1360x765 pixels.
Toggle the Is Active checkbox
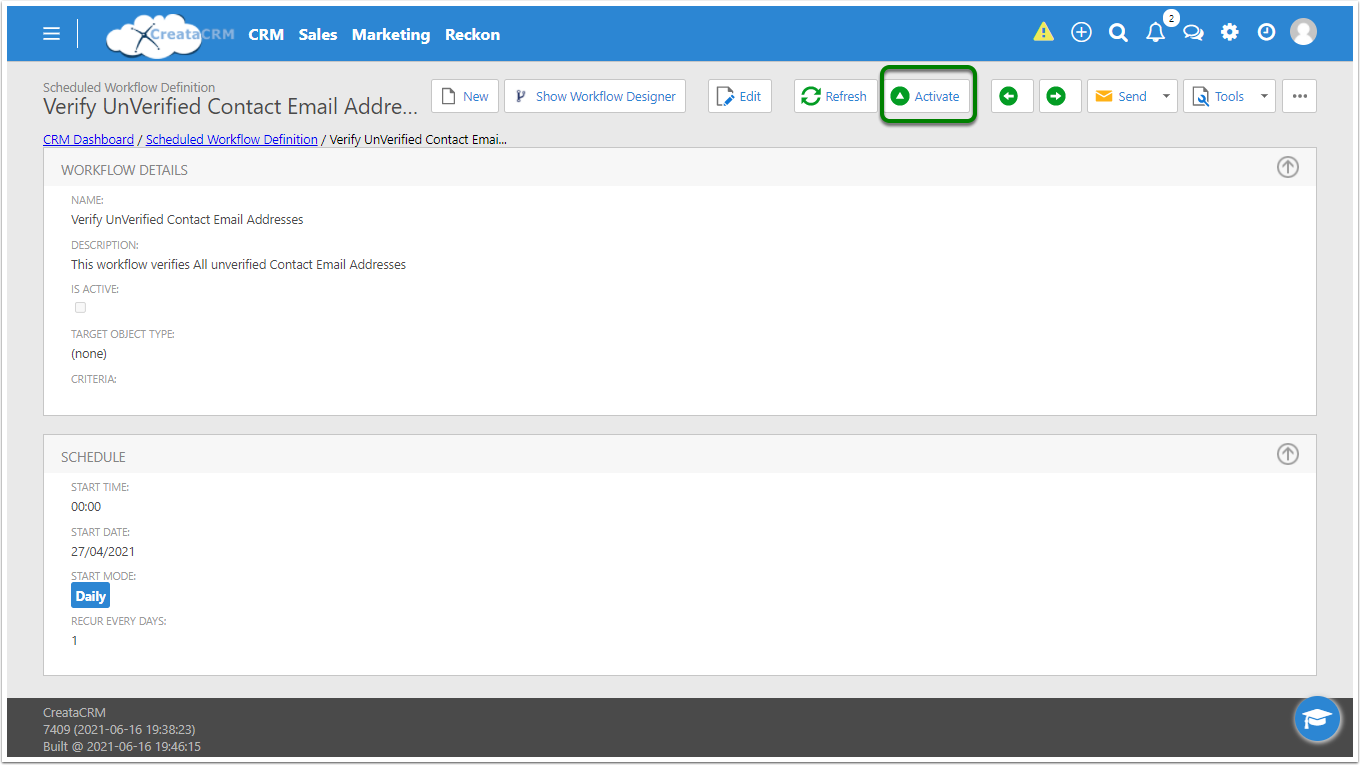pos(81,308)
